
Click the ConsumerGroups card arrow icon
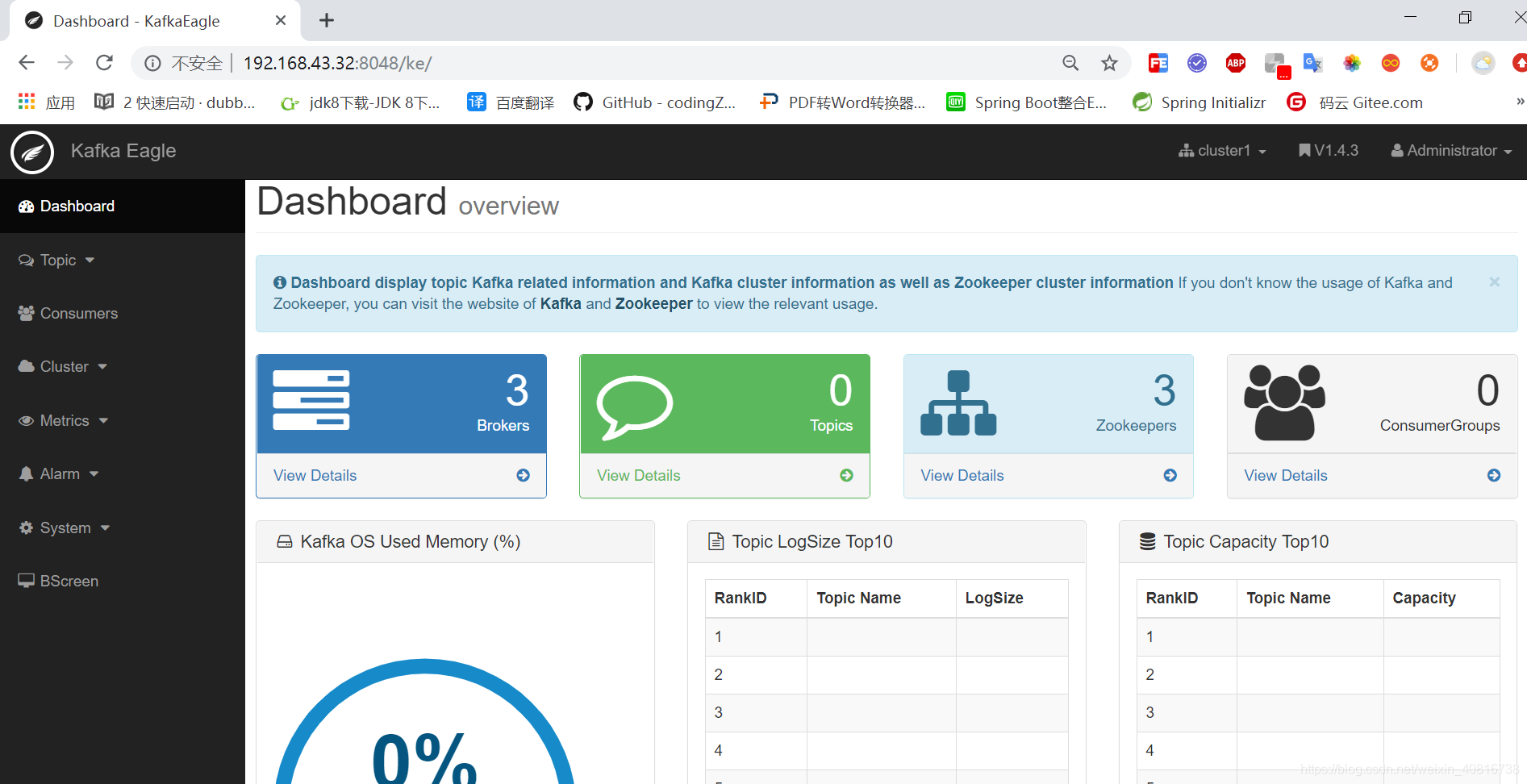click(x=1494, y=476)
